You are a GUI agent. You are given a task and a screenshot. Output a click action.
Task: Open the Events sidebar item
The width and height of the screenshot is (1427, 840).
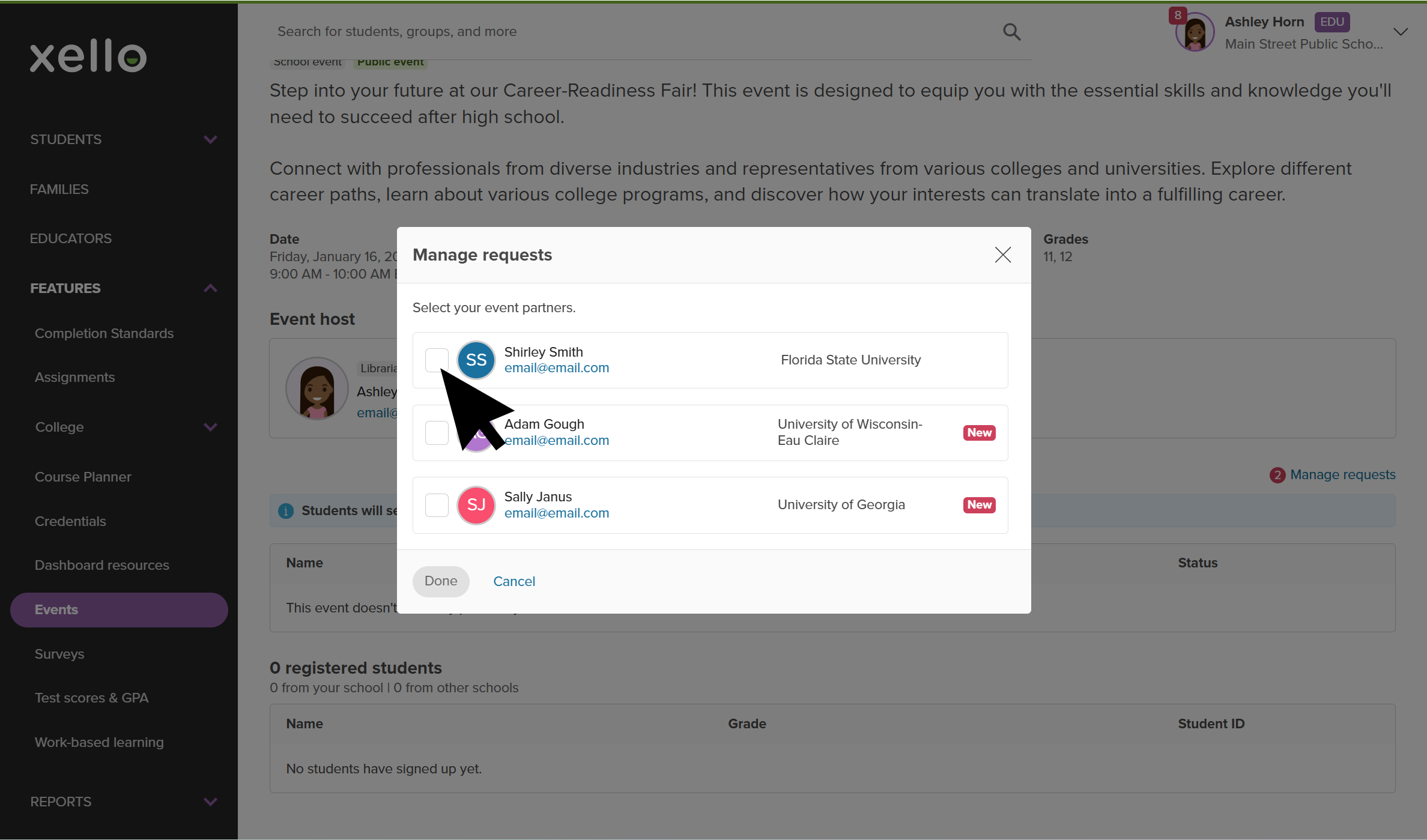coord(56,609)
